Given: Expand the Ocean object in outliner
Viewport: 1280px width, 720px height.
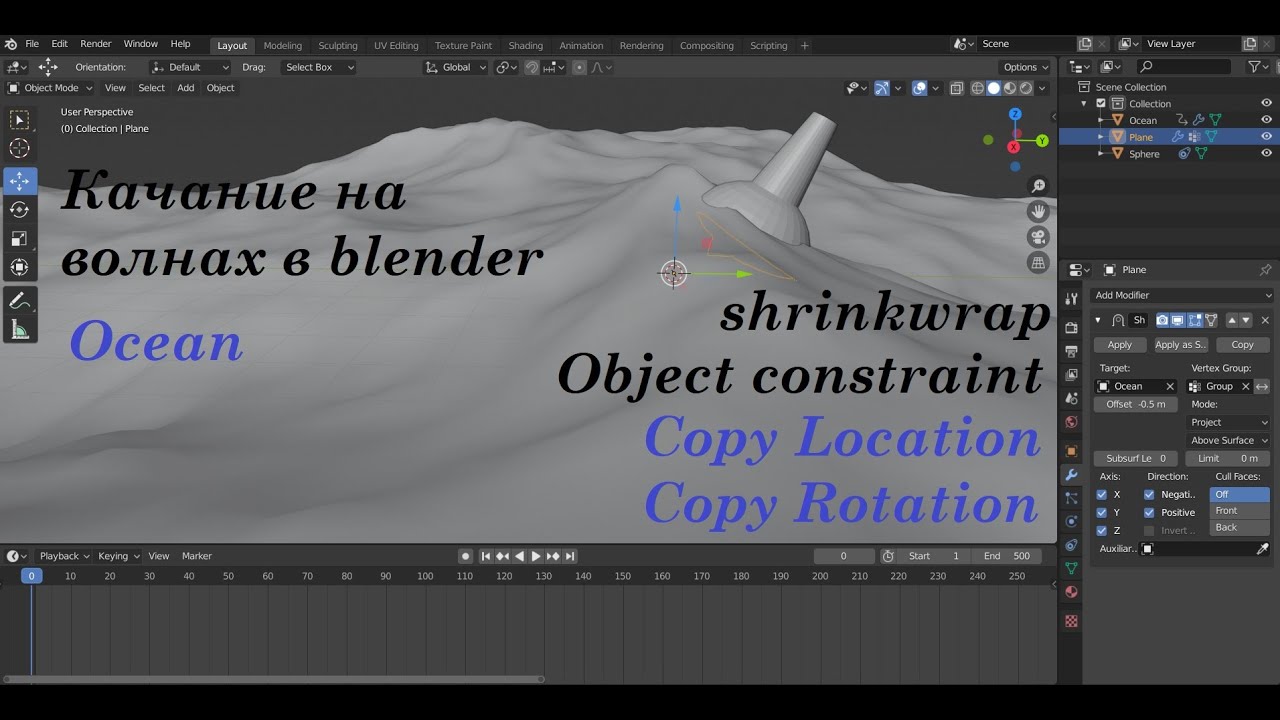Looking at the screenshot, I should (x=1101, y=120).
